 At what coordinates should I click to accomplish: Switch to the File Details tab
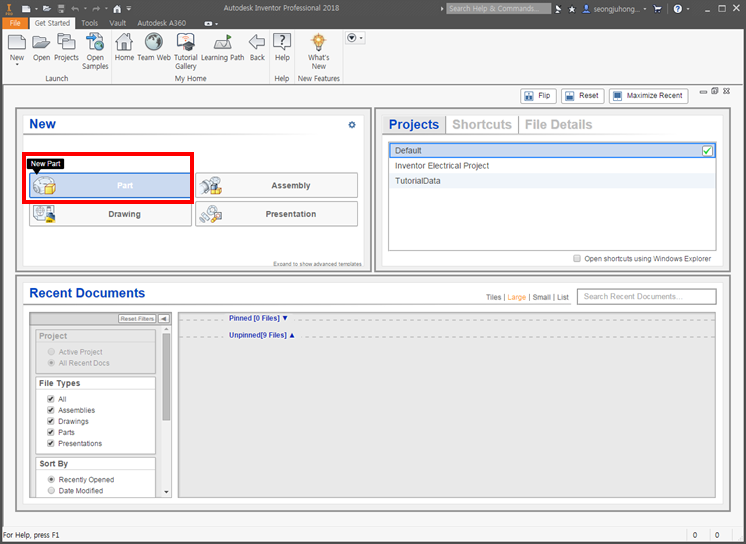pyautogui.click(x=558, y=125)
